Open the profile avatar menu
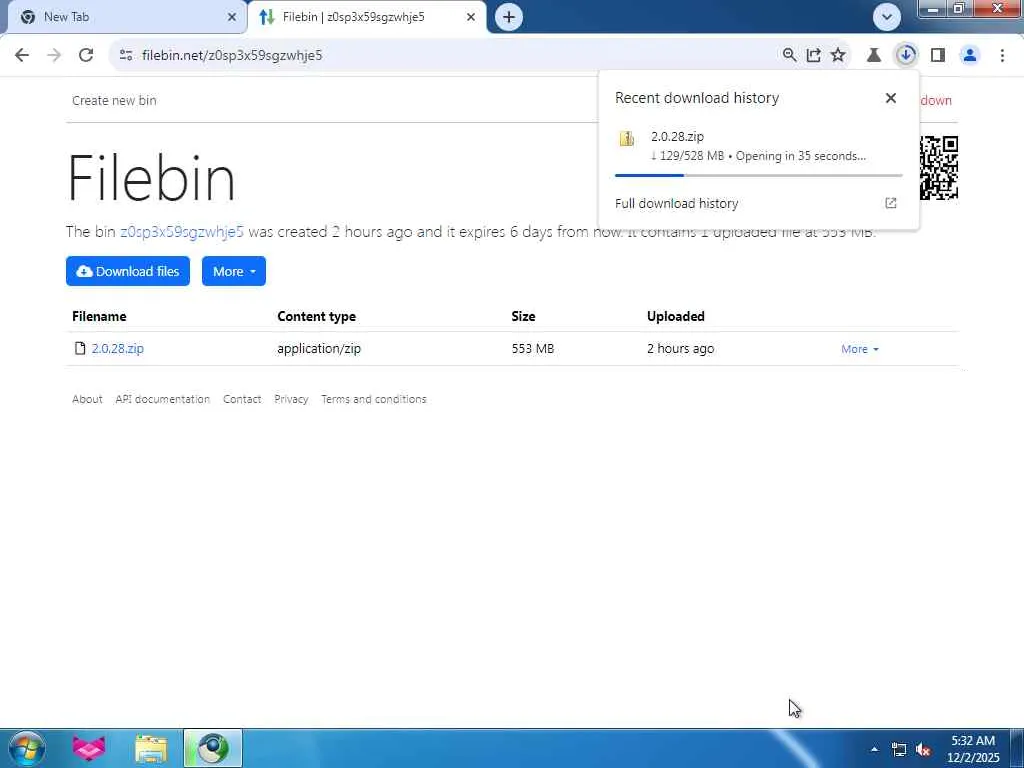Viewport: 1024px width, 768px height. coord(970,56)
